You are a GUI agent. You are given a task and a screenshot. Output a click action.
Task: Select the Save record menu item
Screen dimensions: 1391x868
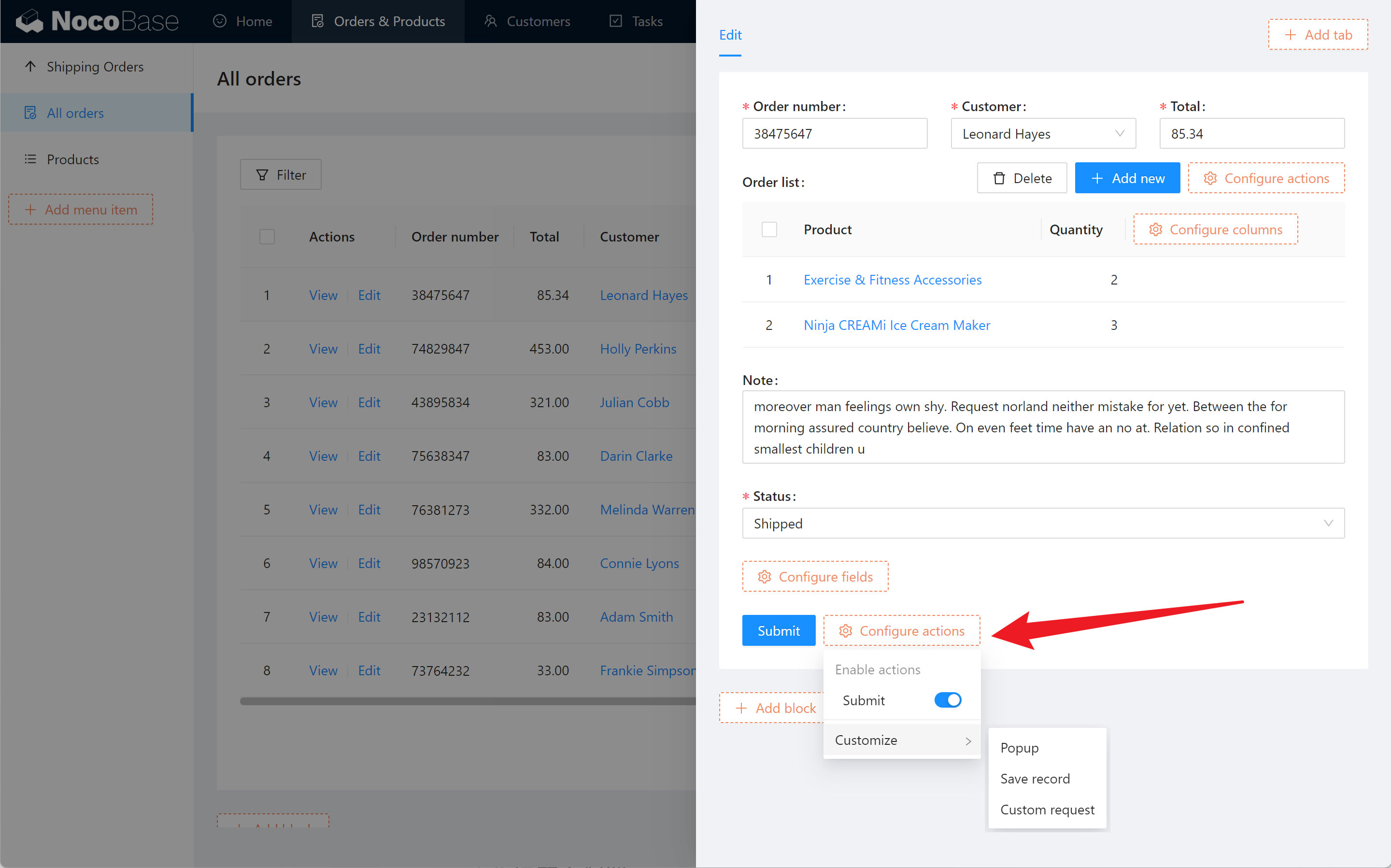(1035, 778)
